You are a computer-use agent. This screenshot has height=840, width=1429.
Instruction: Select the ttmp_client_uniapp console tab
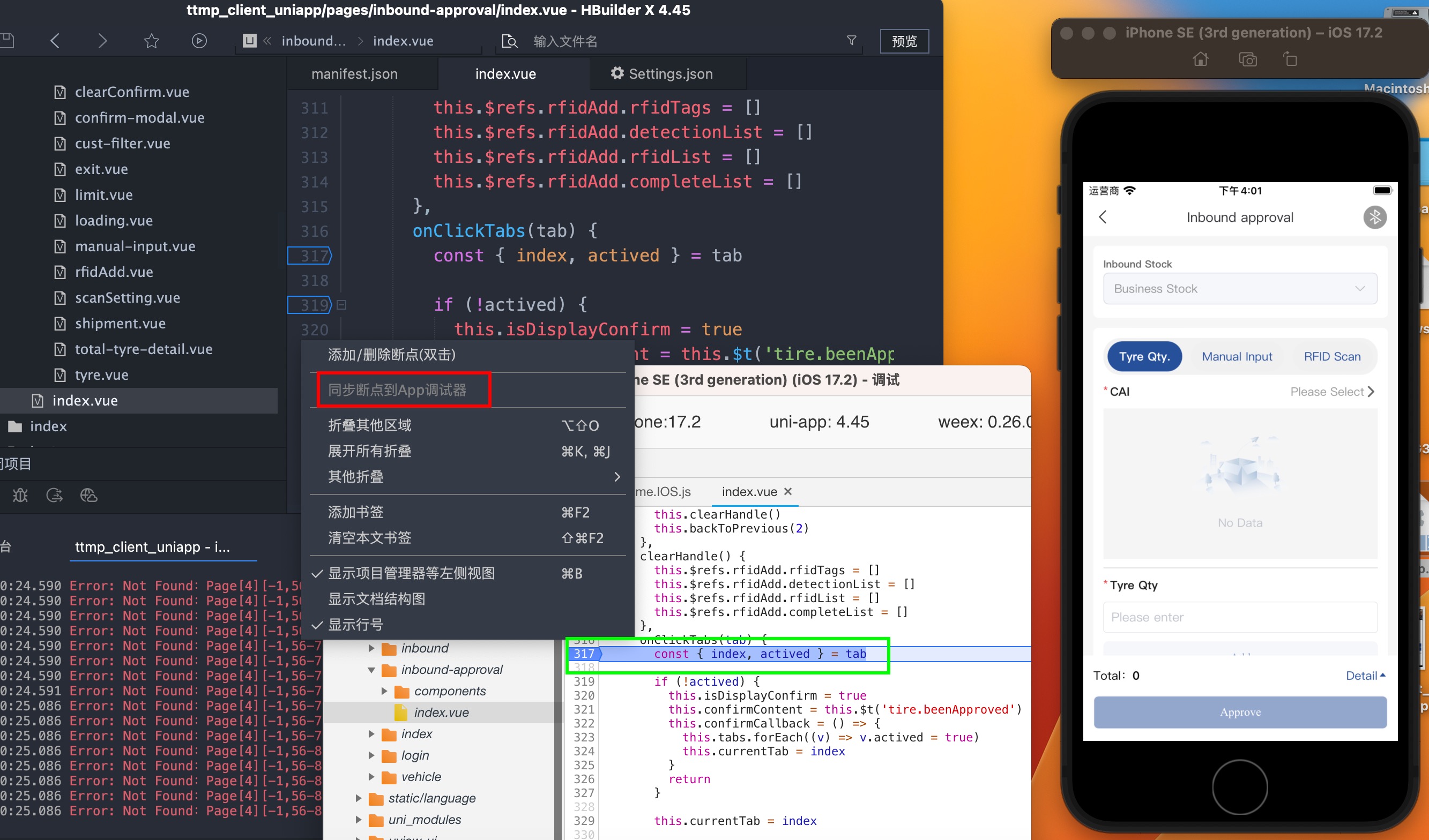pos(153,546)
